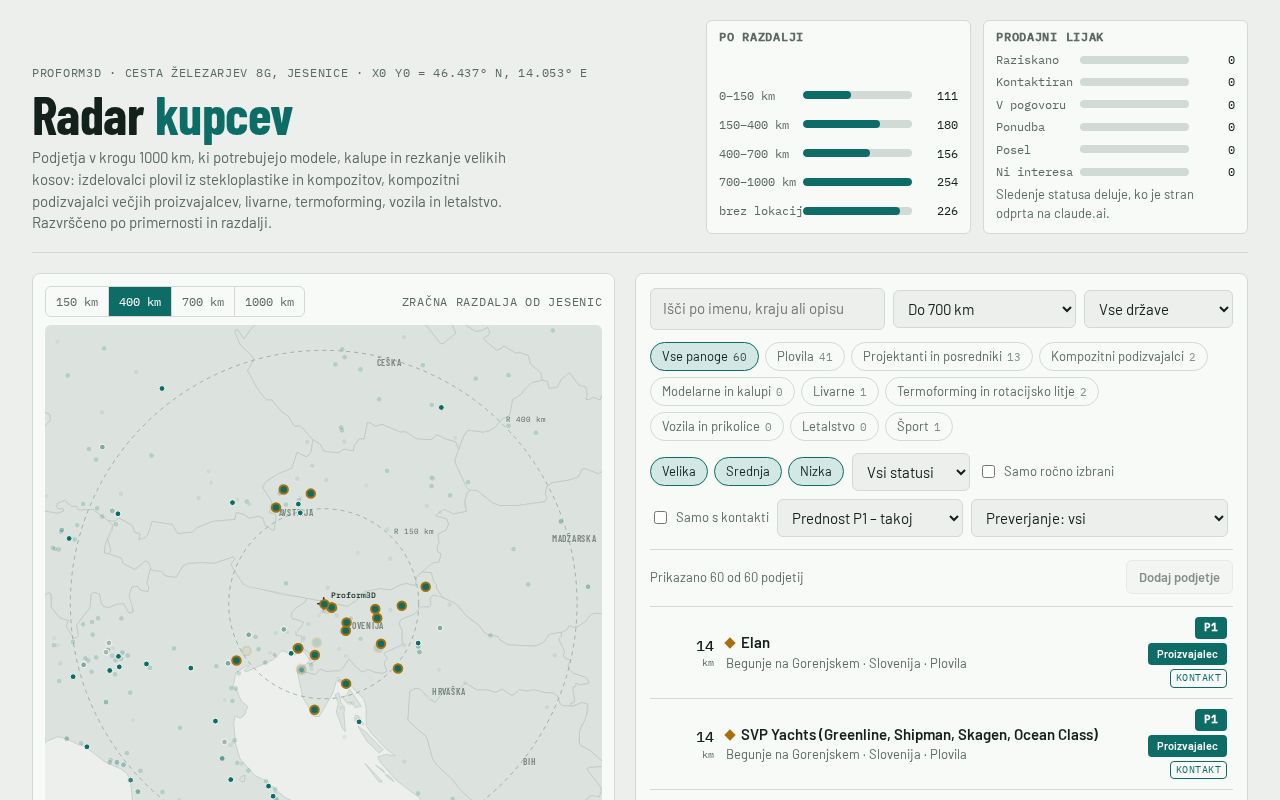
Task: Click the diamond marker beside SVP Yachts
Action: coord(730,735)
